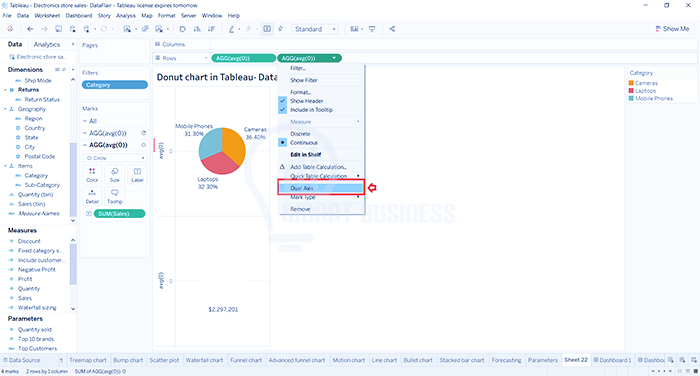This screenshot has height=376, width=700.
Task: Open the Analysis menu
Action: point(126,15)
